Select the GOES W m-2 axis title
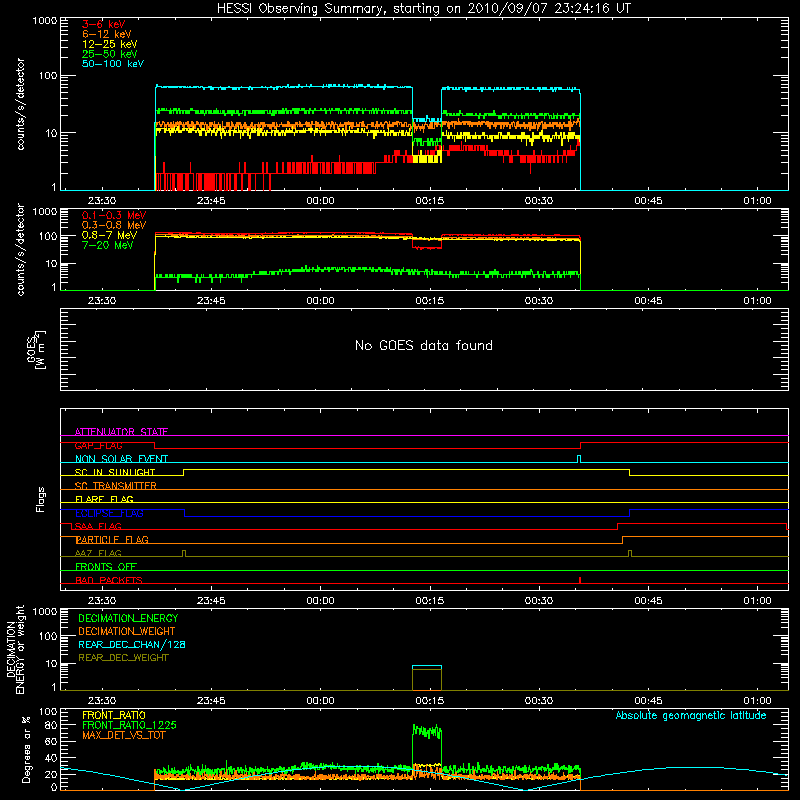This screenshot has height=800, width=800. click(36, 349)
